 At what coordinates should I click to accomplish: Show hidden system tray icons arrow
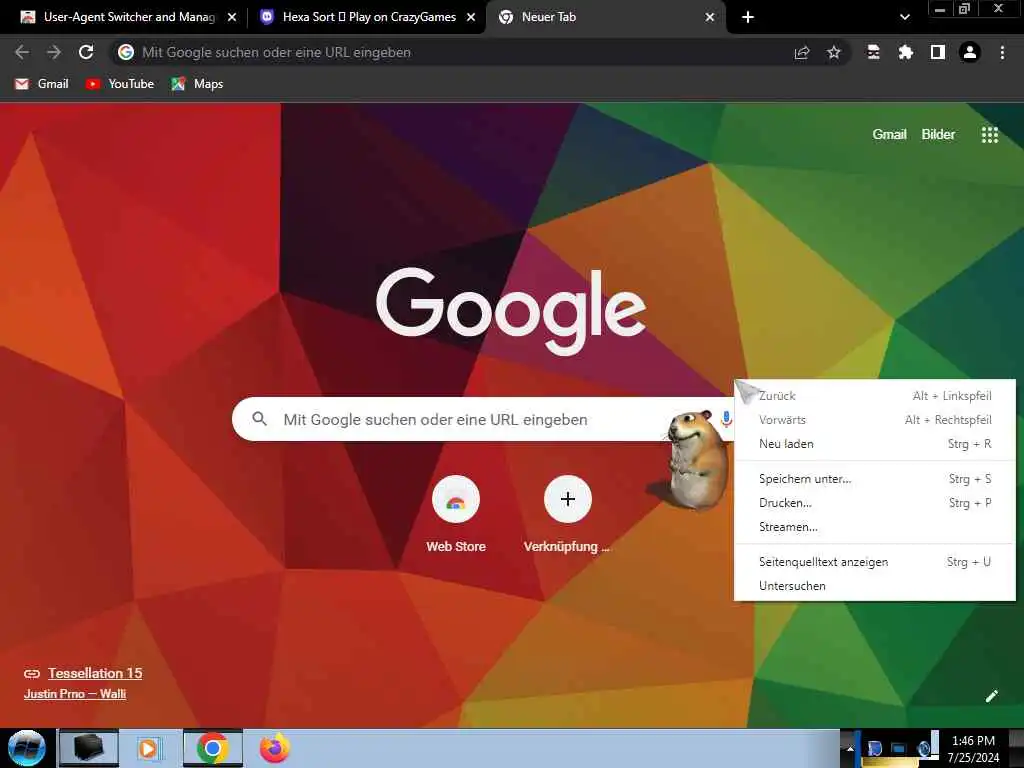pyautogui.click(x=849, y=748)
